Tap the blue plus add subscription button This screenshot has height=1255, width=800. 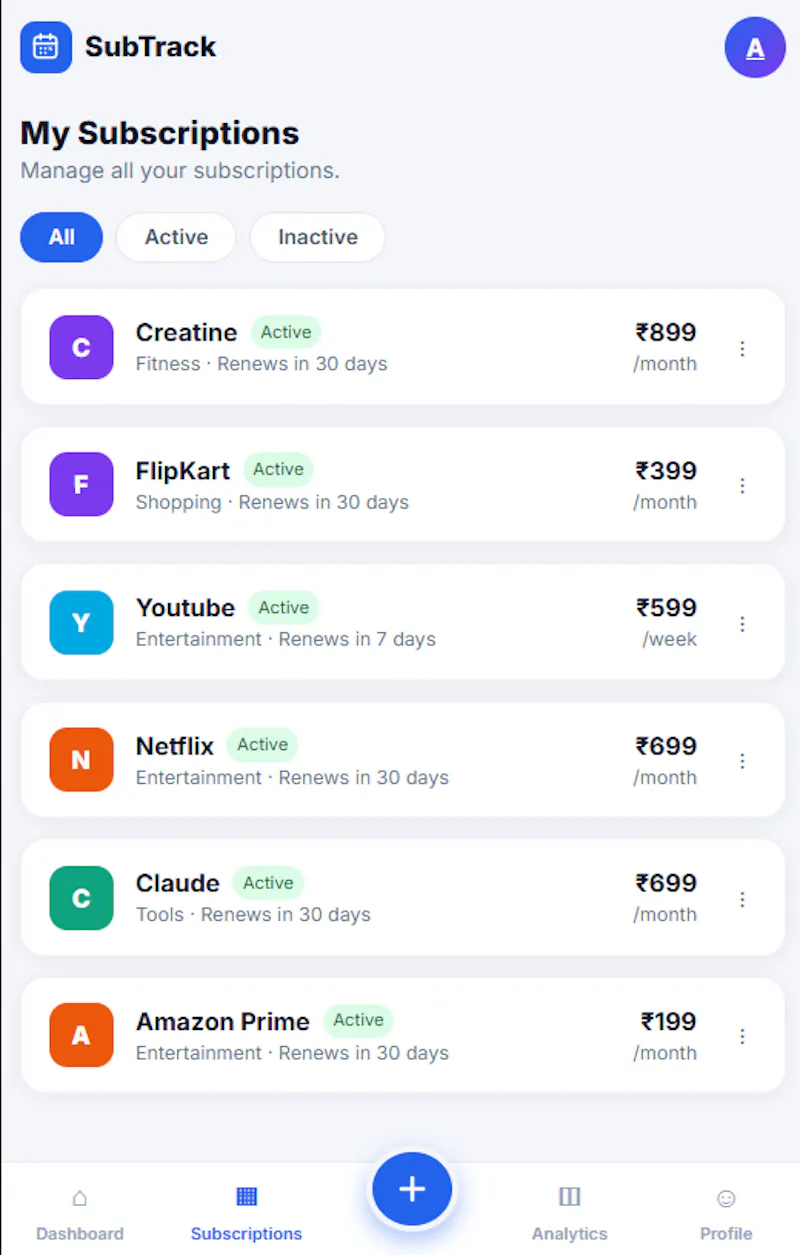[x=412, y=1189]
